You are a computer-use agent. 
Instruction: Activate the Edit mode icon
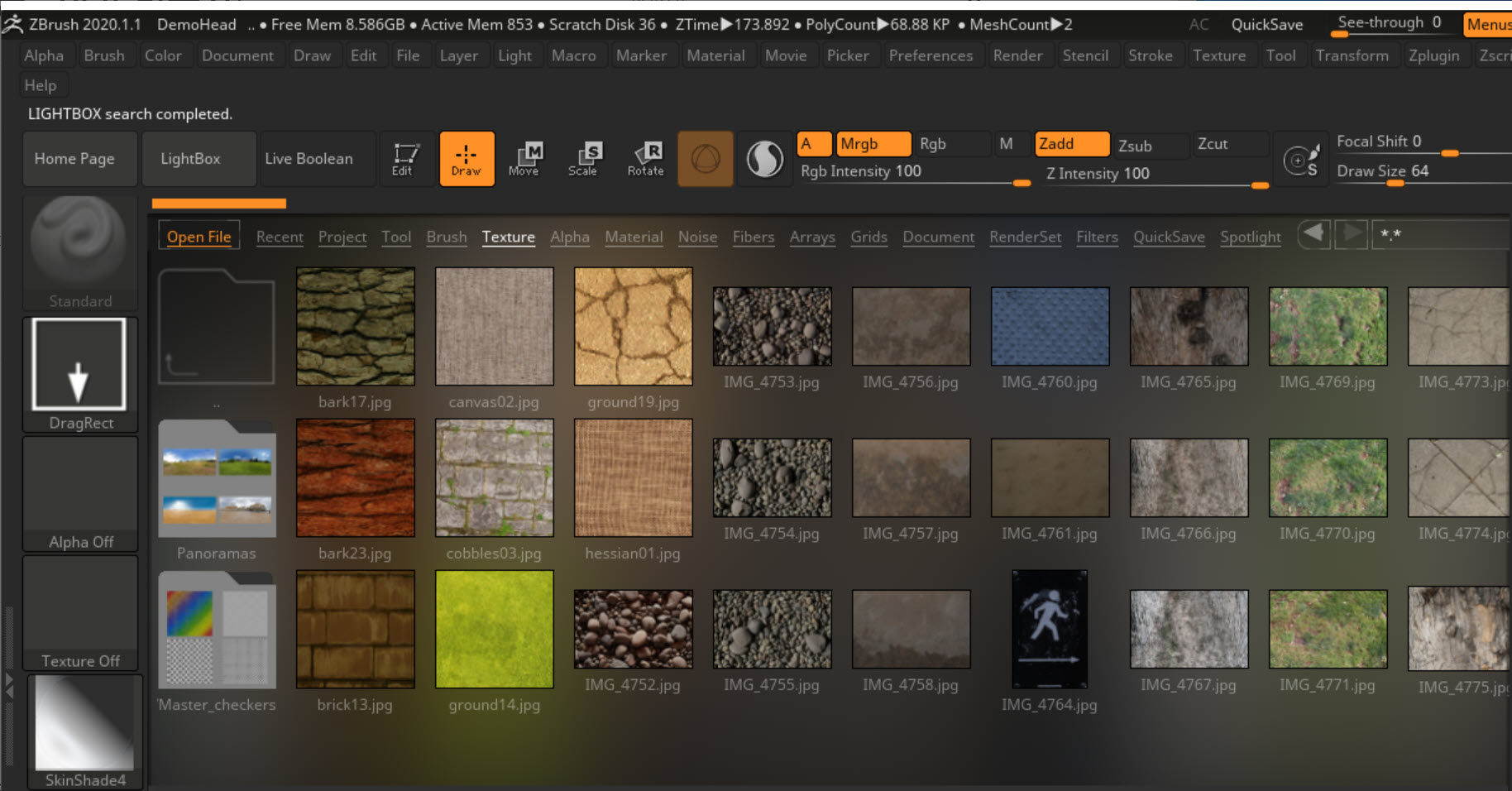(403, 158)
